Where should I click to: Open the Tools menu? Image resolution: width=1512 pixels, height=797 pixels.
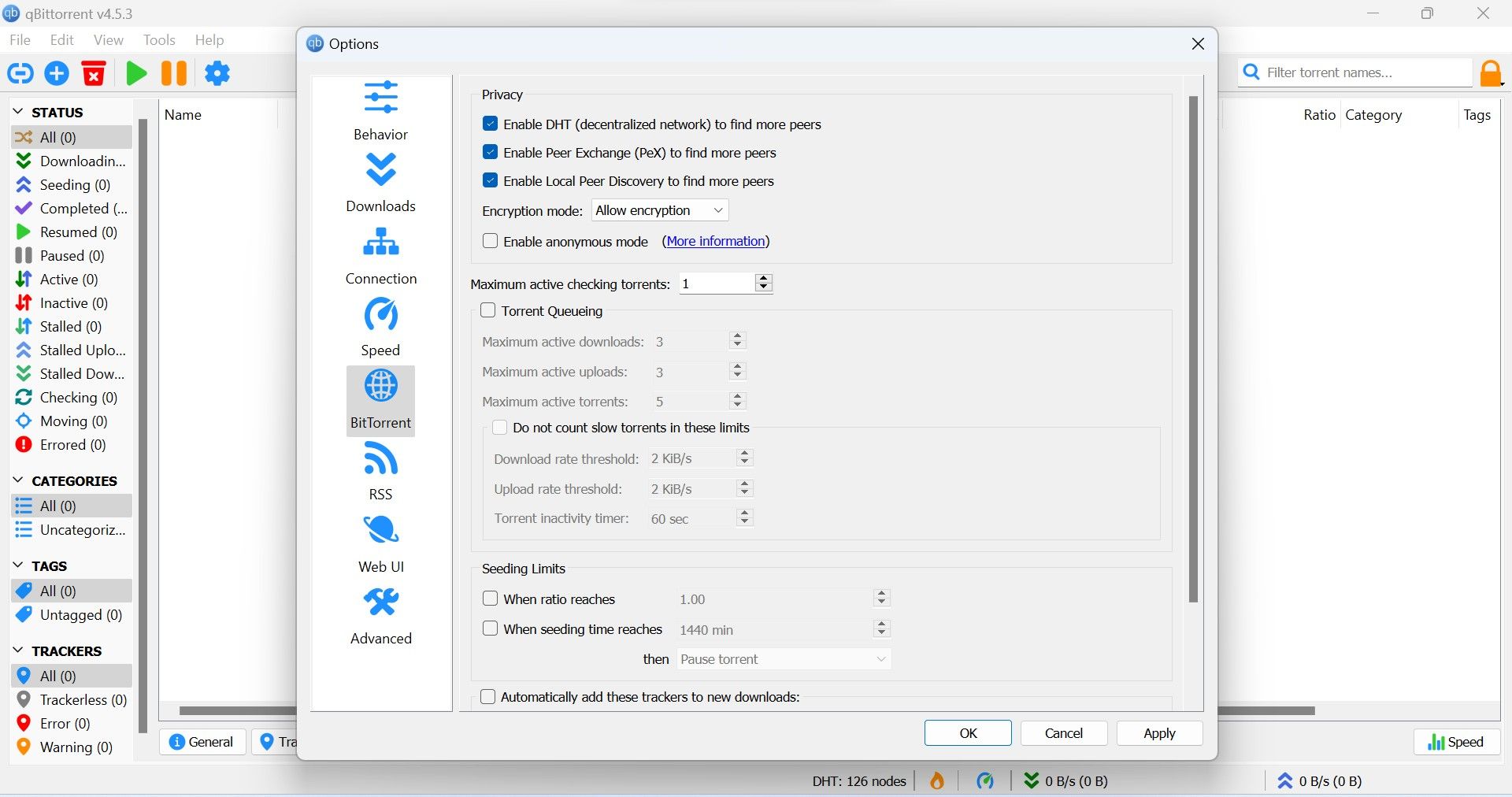pos(159,40)
